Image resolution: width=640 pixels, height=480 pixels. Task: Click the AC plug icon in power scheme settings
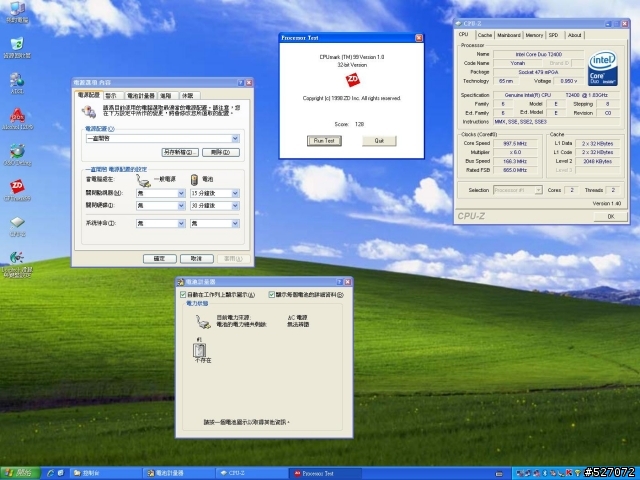coord(143,180)
